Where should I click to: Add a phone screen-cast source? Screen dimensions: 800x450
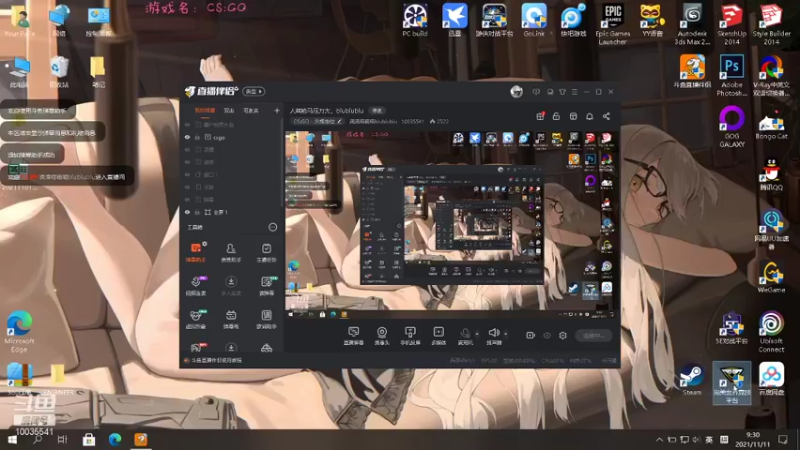click(410, 336)
